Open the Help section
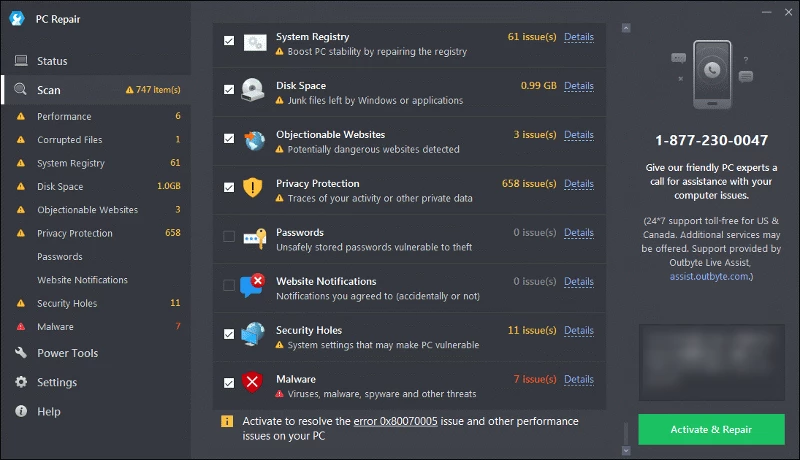The width and height of the screenshot is (800, 460). tap(96, 411)
